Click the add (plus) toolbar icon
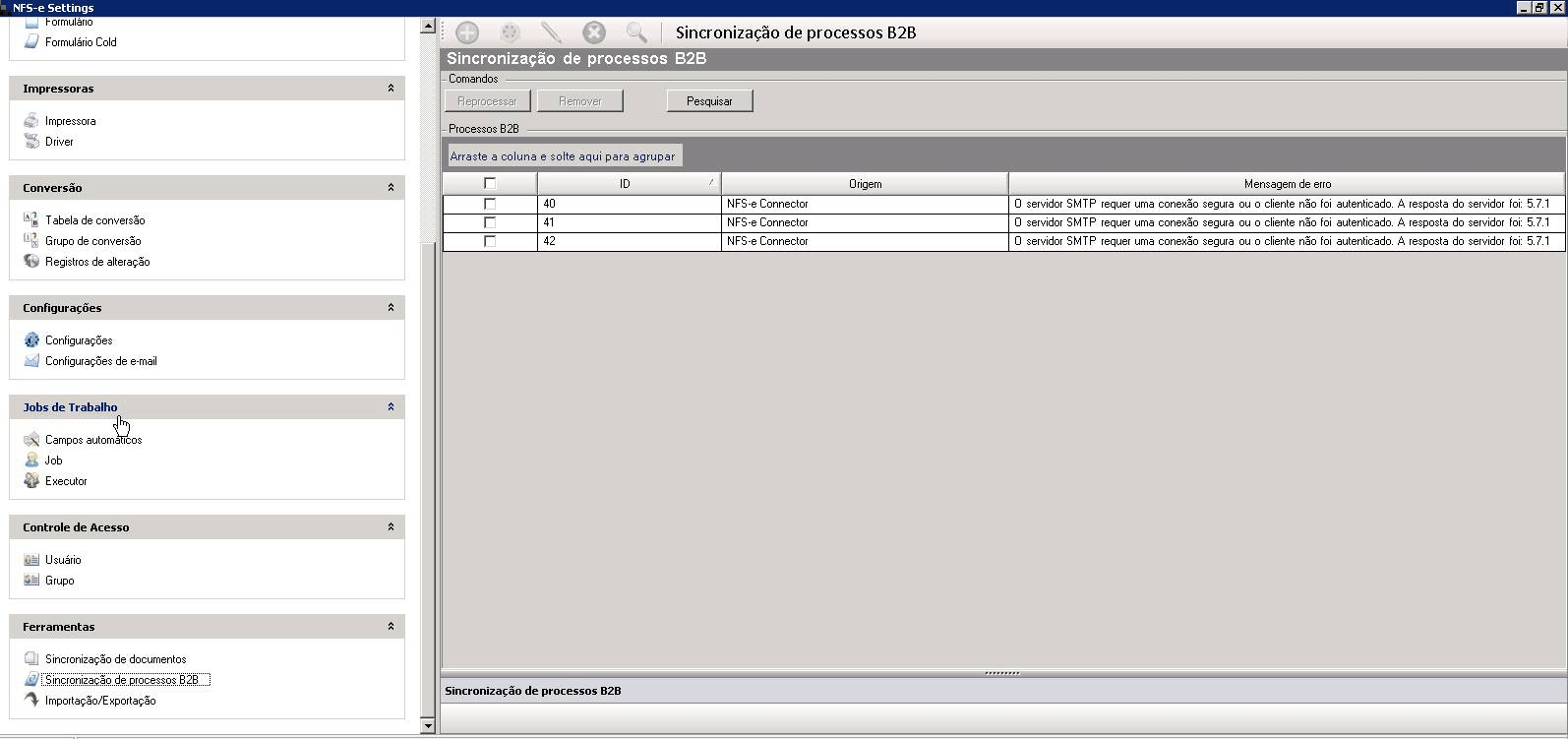 point(467,32)
